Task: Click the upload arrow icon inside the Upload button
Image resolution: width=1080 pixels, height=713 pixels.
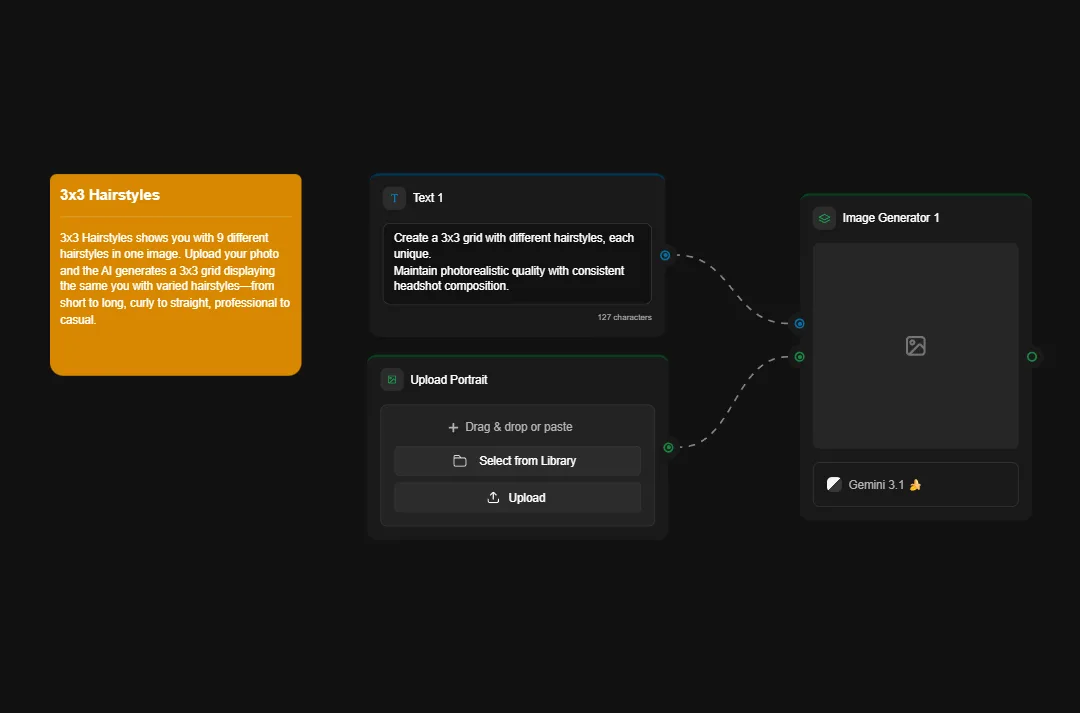Action: pyautogui.click(x=492, y=497)
